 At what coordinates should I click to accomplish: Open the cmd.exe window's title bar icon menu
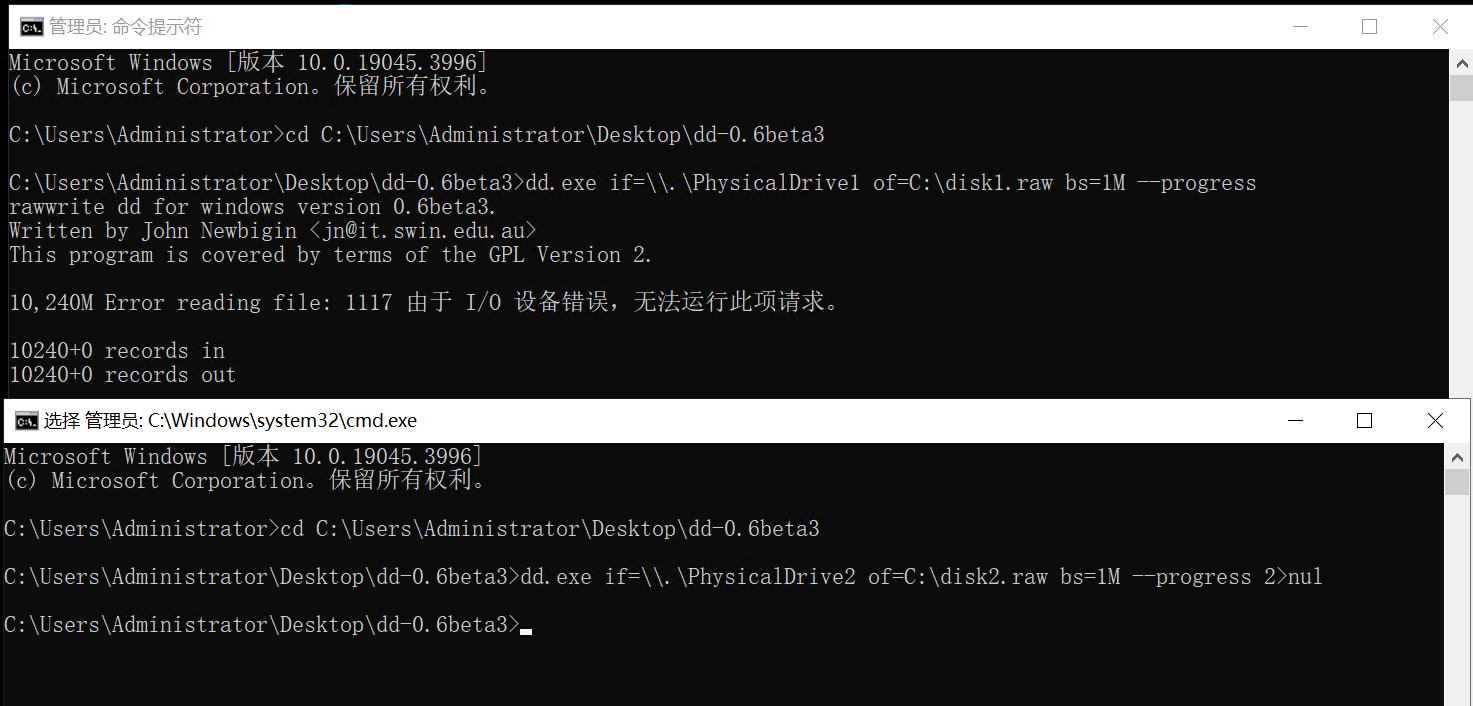(x=26, y=421)
